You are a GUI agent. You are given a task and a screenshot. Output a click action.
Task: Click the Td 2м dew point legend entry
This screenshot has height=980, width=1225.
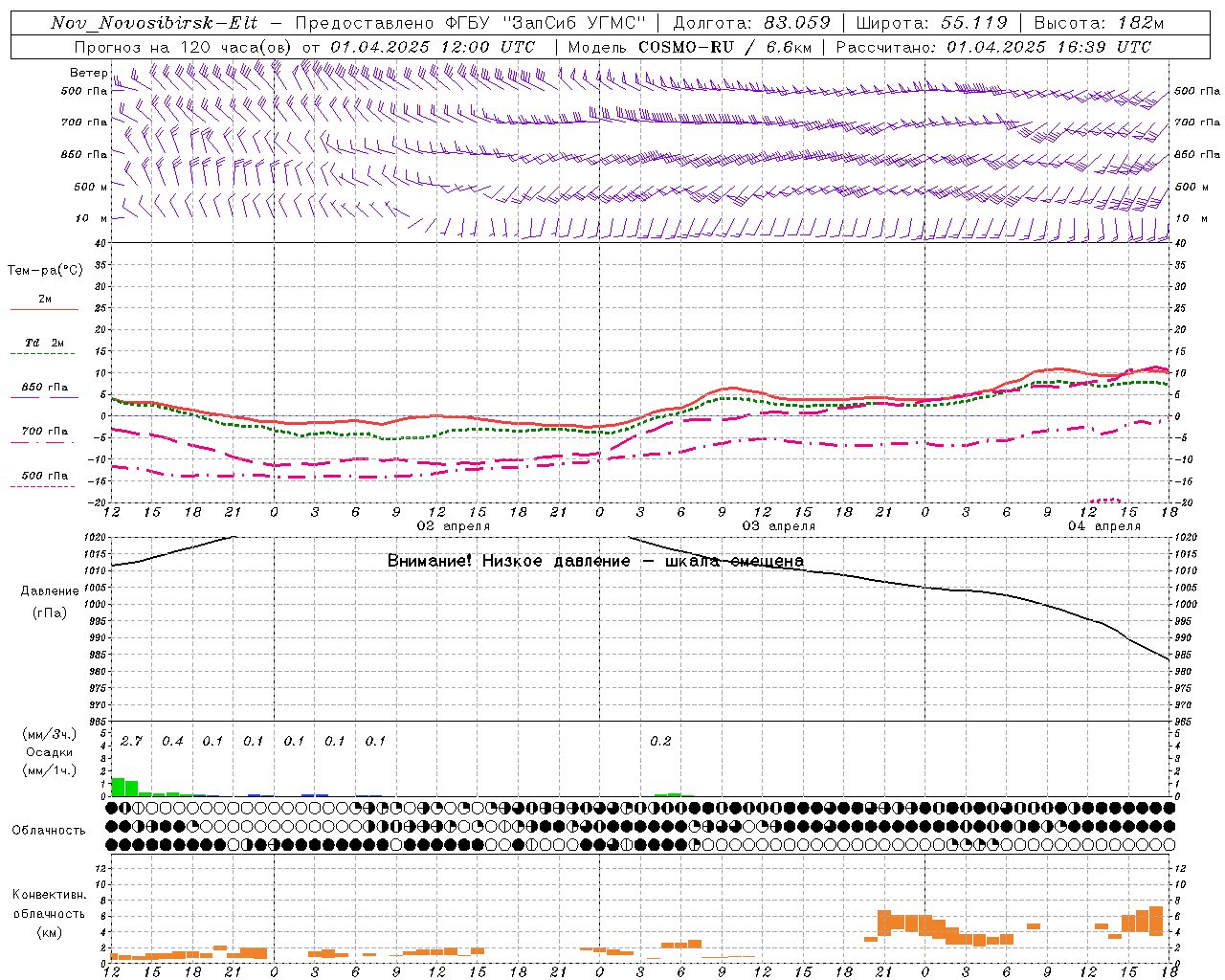tap(44, 347)
